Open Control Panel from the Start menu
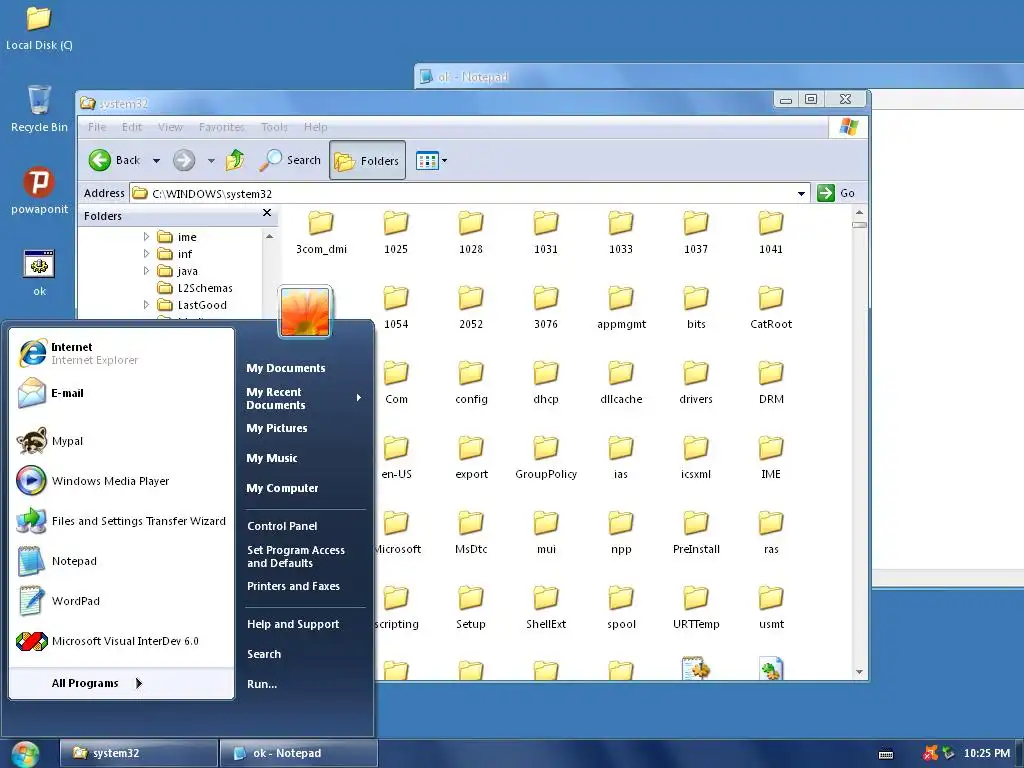This screenshot has height=768, width=1024. [282, 526]
